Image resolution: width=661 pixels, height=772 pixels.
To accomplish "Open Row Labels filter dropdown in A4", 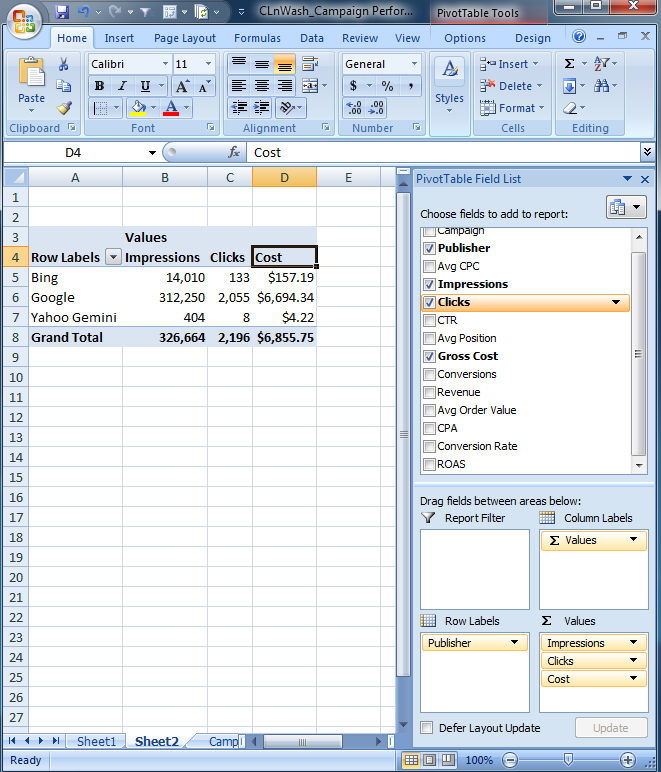I will tap(113, 257).
